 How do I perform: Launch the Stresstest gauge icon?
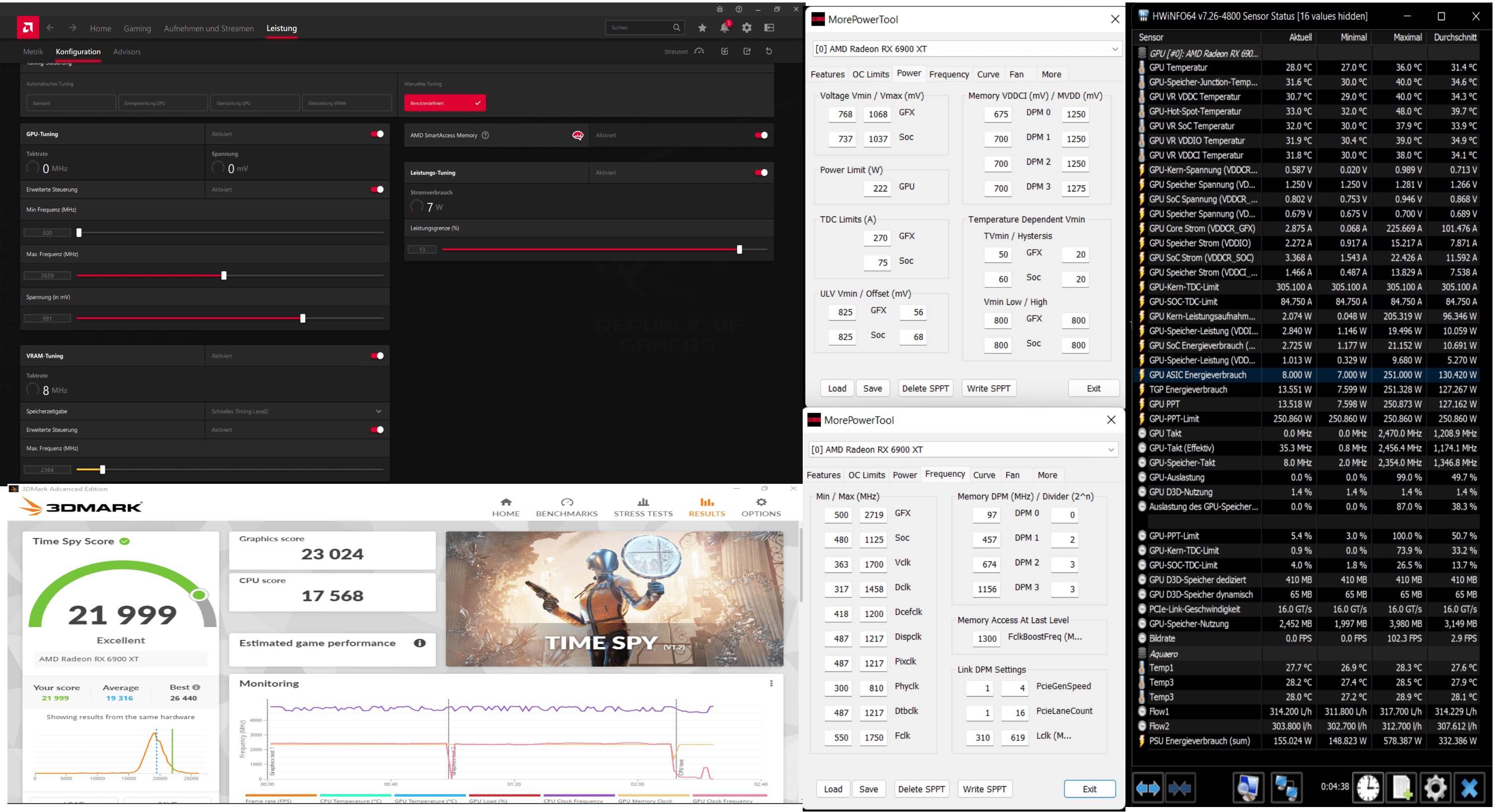click(699, 51)
